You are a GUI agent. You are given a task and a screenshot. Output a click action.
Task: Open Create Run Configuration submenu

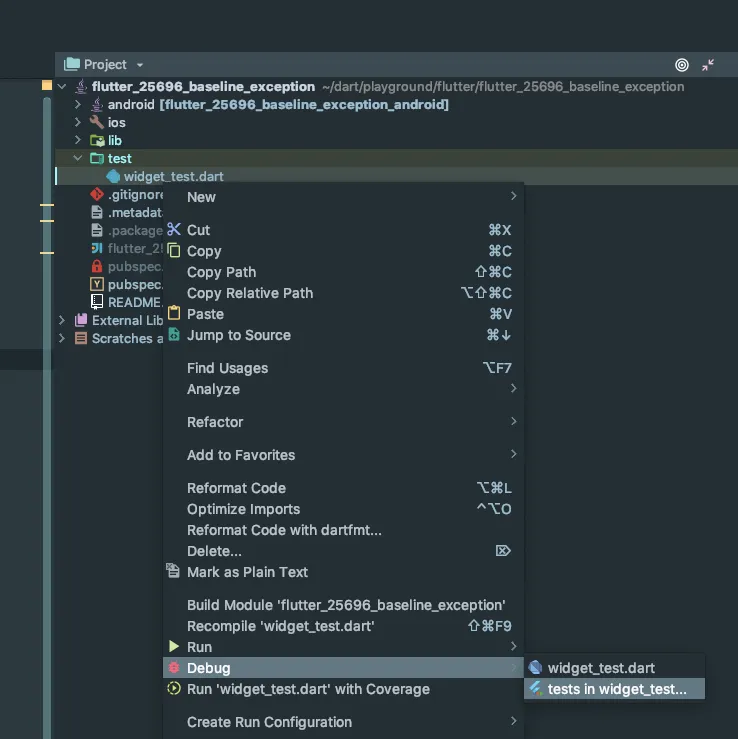[x=343, y=722]
